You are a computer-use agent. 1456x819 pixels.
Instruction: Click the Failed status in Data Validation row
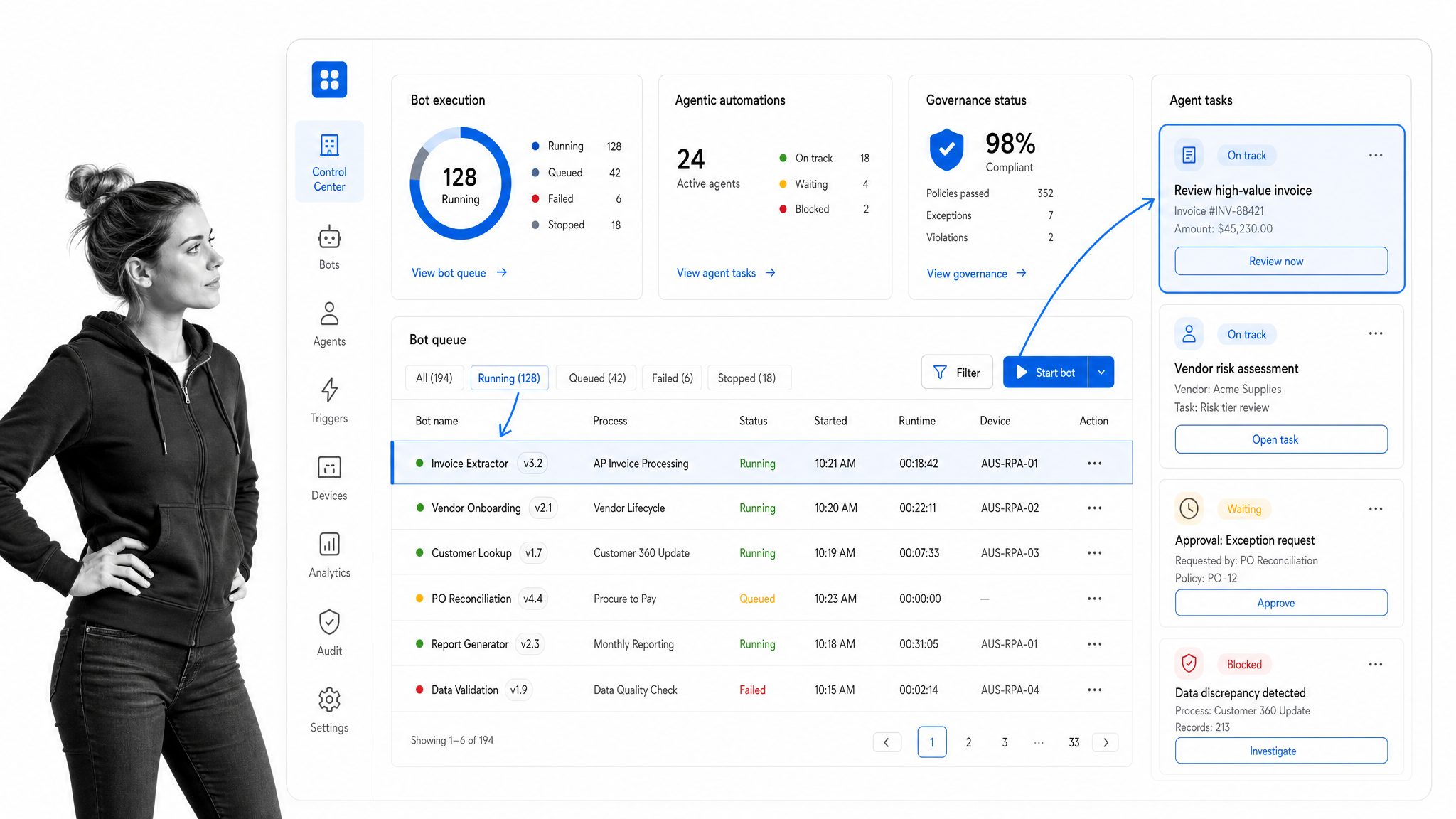(x=752, y=690)
